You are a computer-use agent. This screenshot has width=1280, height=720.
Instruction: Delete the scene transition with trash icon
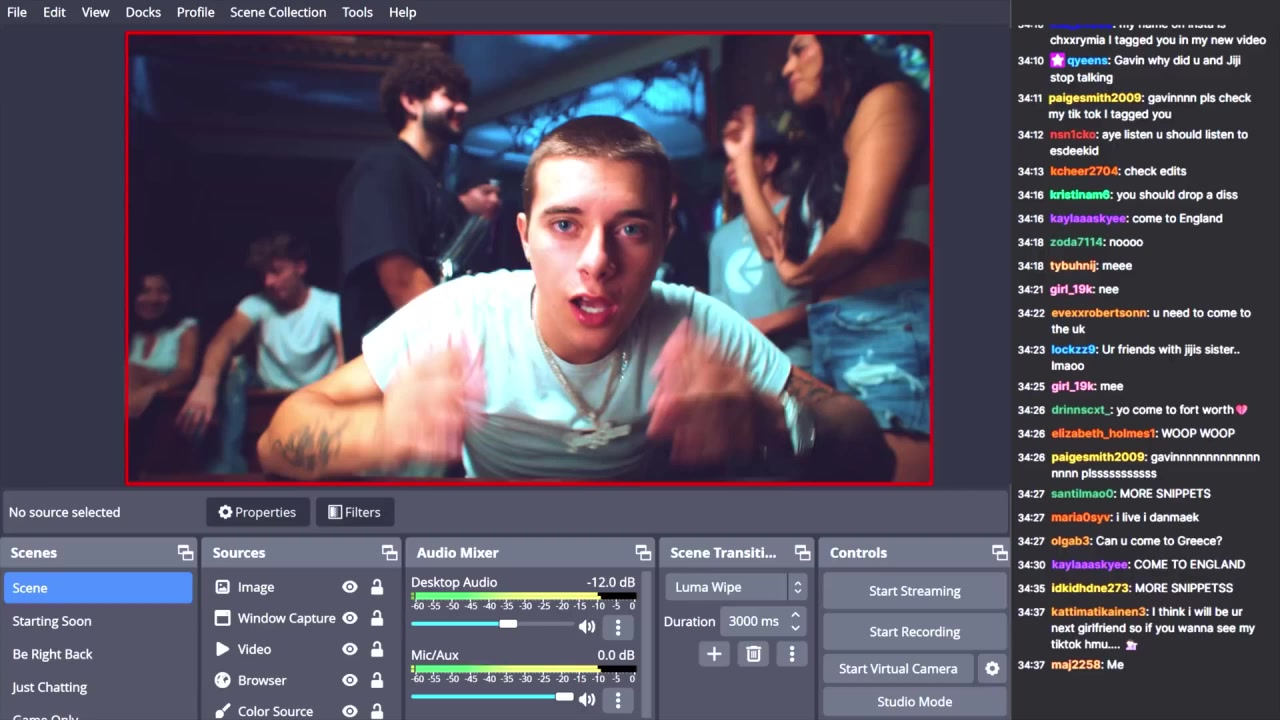[x=753, y=654]
